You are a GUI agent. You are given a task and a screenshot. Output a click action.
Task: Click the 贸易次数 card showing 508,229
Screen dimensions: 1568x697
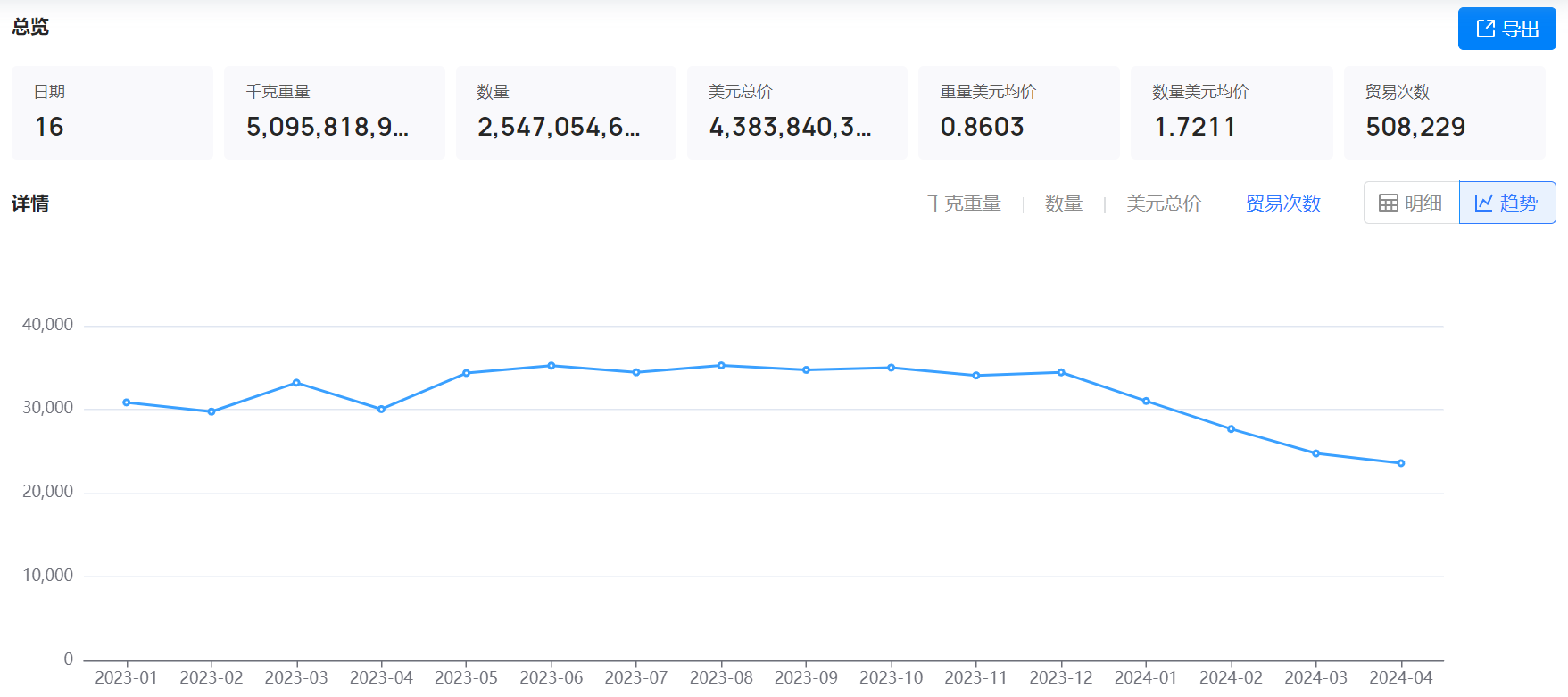pyautogui.click(x=1444, y=112)
